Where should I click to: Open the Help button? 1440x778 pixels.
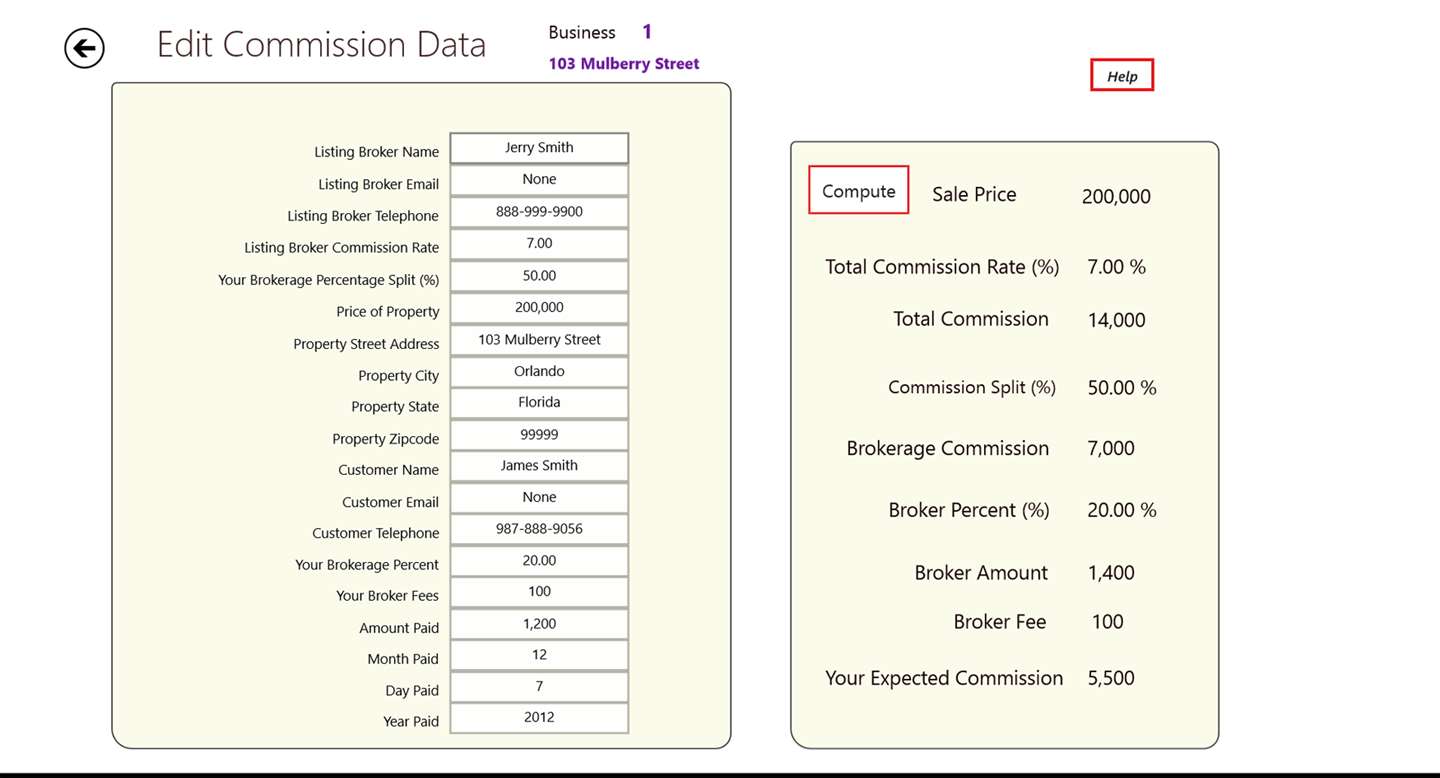(x=1121, y=76)
